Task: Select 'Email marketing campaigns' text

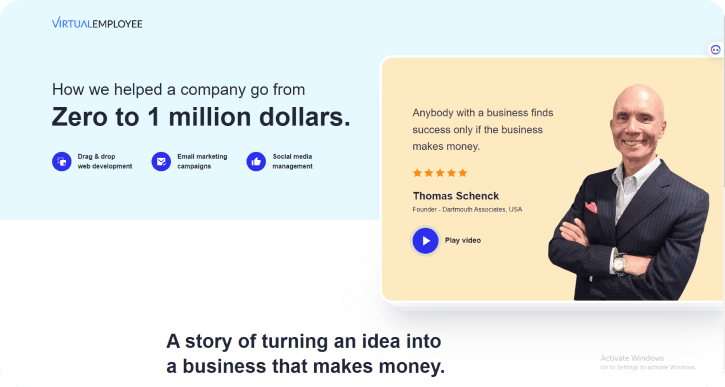Action: coord(202,161)
